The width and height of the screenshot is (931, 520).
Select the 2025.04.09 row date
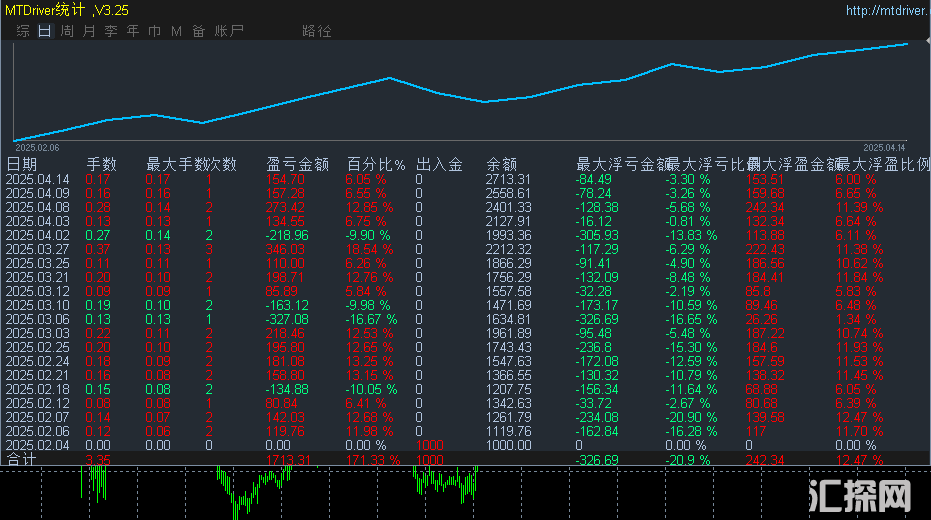(37, 194)
